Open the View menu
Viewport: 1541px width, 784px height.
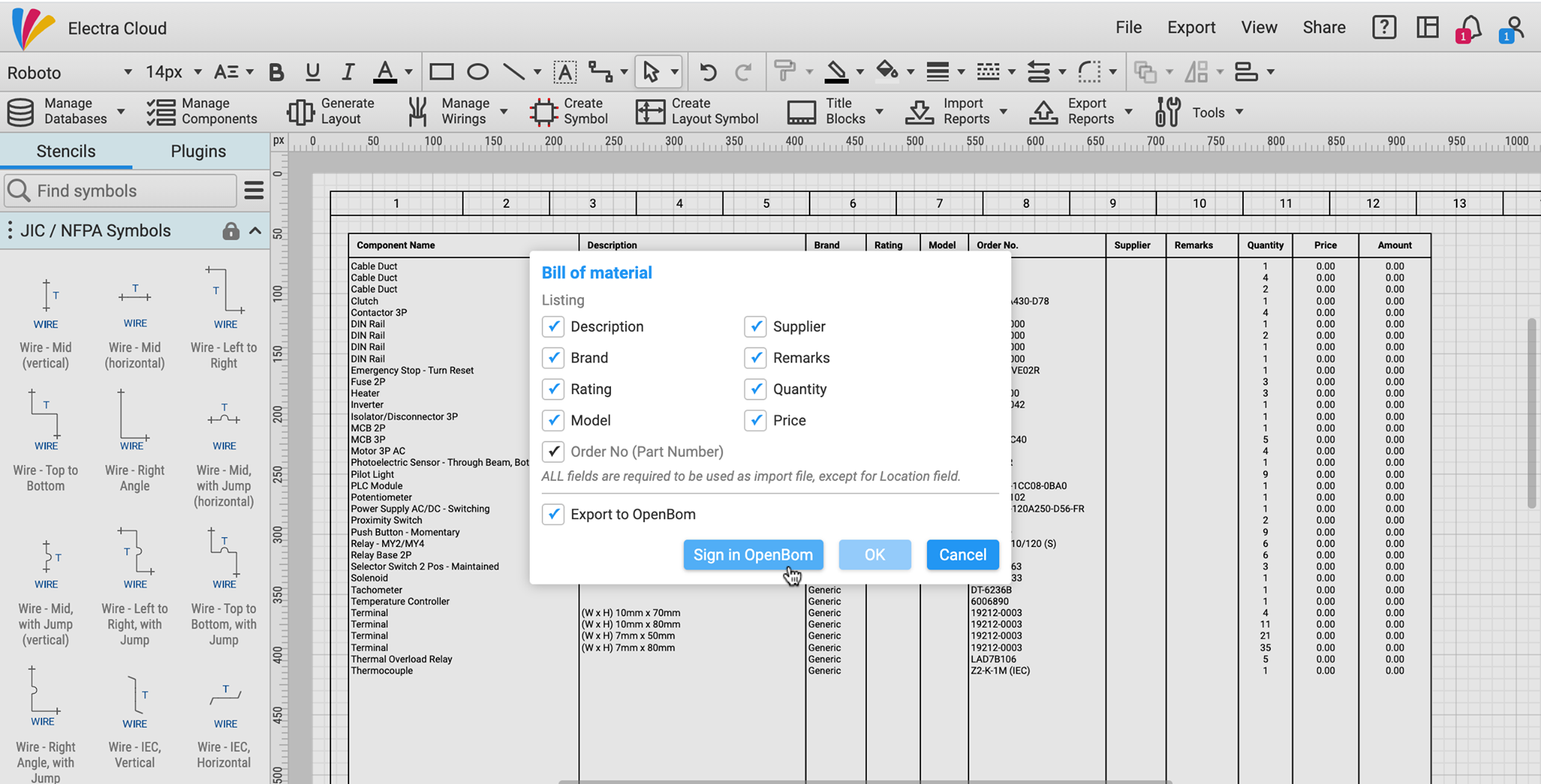1259,28
